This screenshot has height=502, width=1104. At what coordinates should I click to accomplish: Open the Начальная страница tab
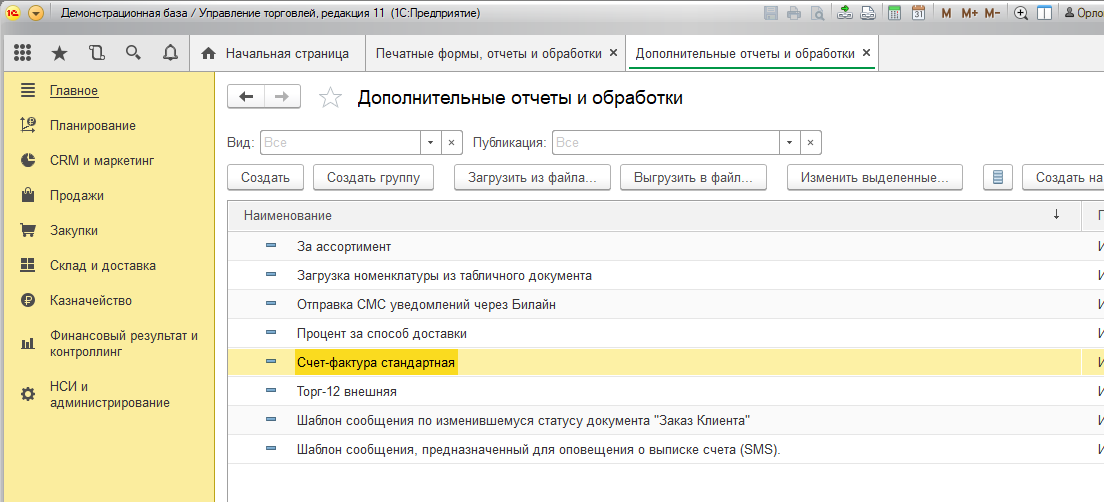pyautogui.click(x=277, y=54)
